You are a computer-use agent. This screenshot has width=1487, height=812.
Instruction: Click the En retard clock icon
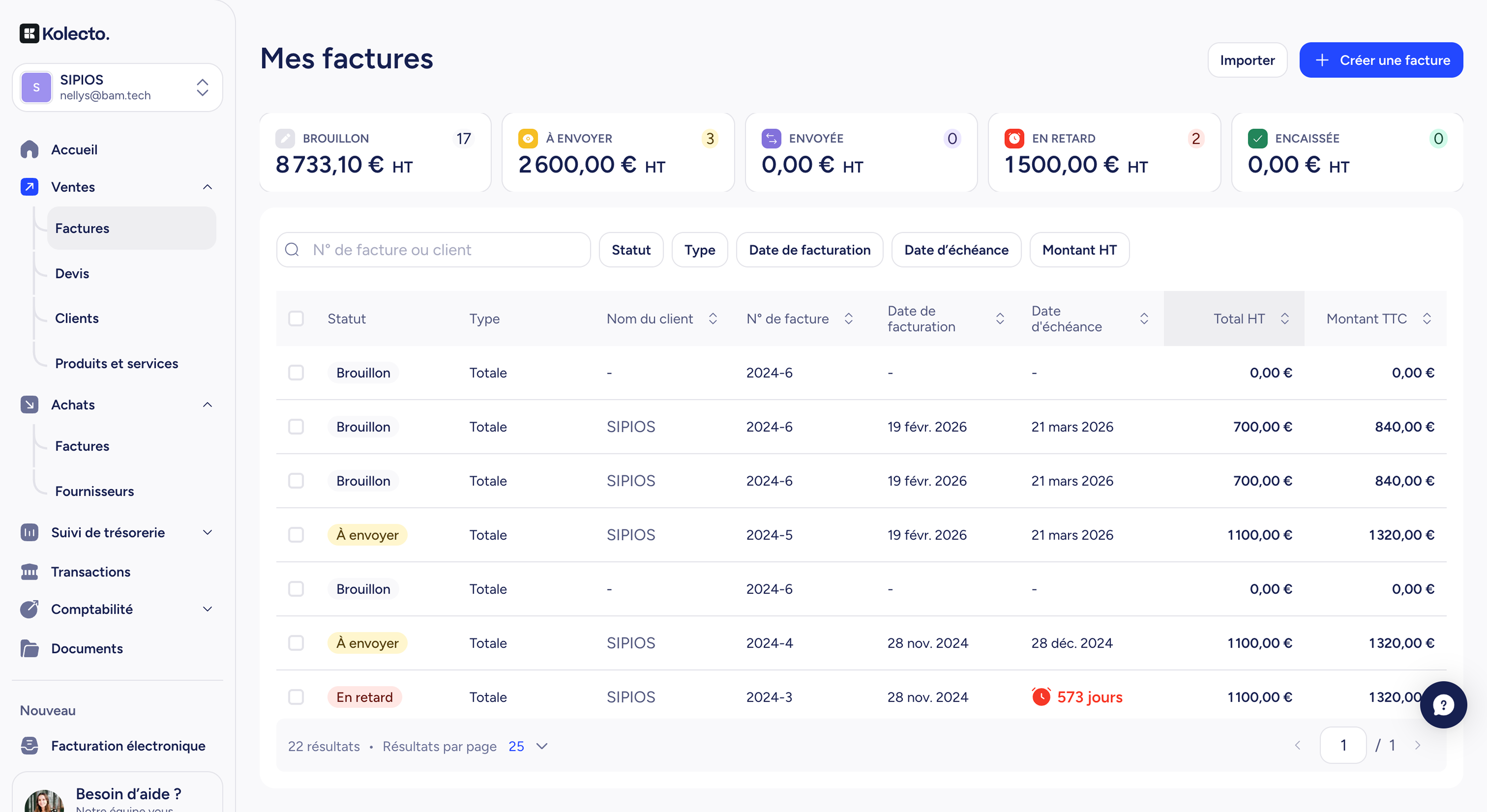[1014, 139]
